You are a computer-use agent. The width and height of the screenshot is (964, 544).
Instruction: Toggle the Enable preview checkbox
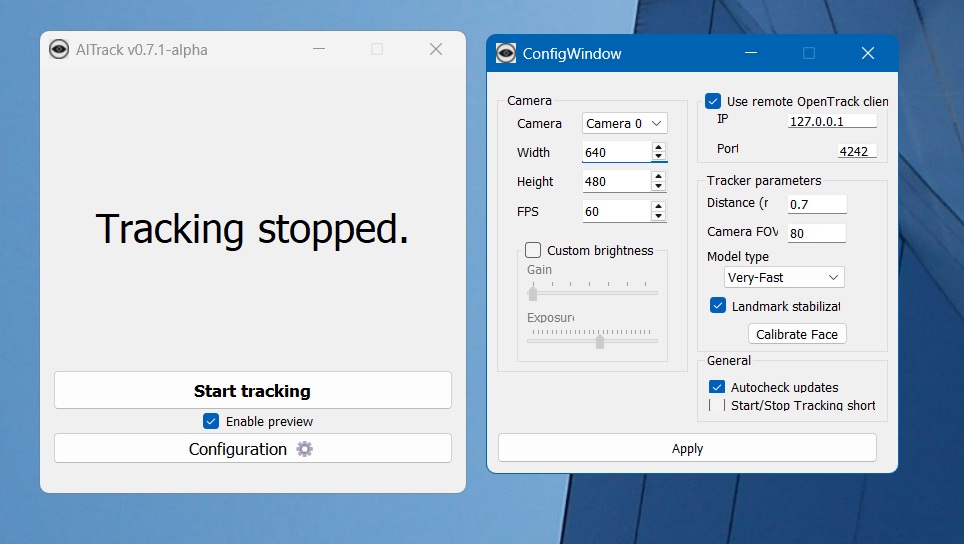[x=211, y=421]
